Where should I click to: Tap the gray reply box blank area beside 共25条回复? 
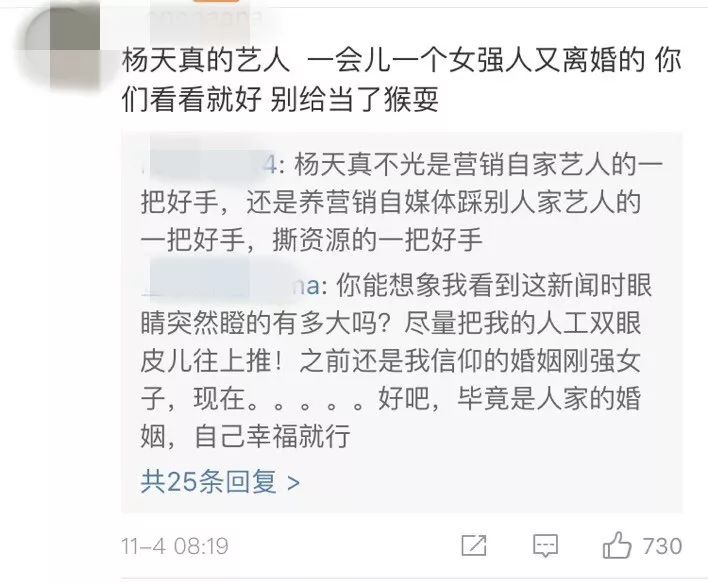click(488, 482)
